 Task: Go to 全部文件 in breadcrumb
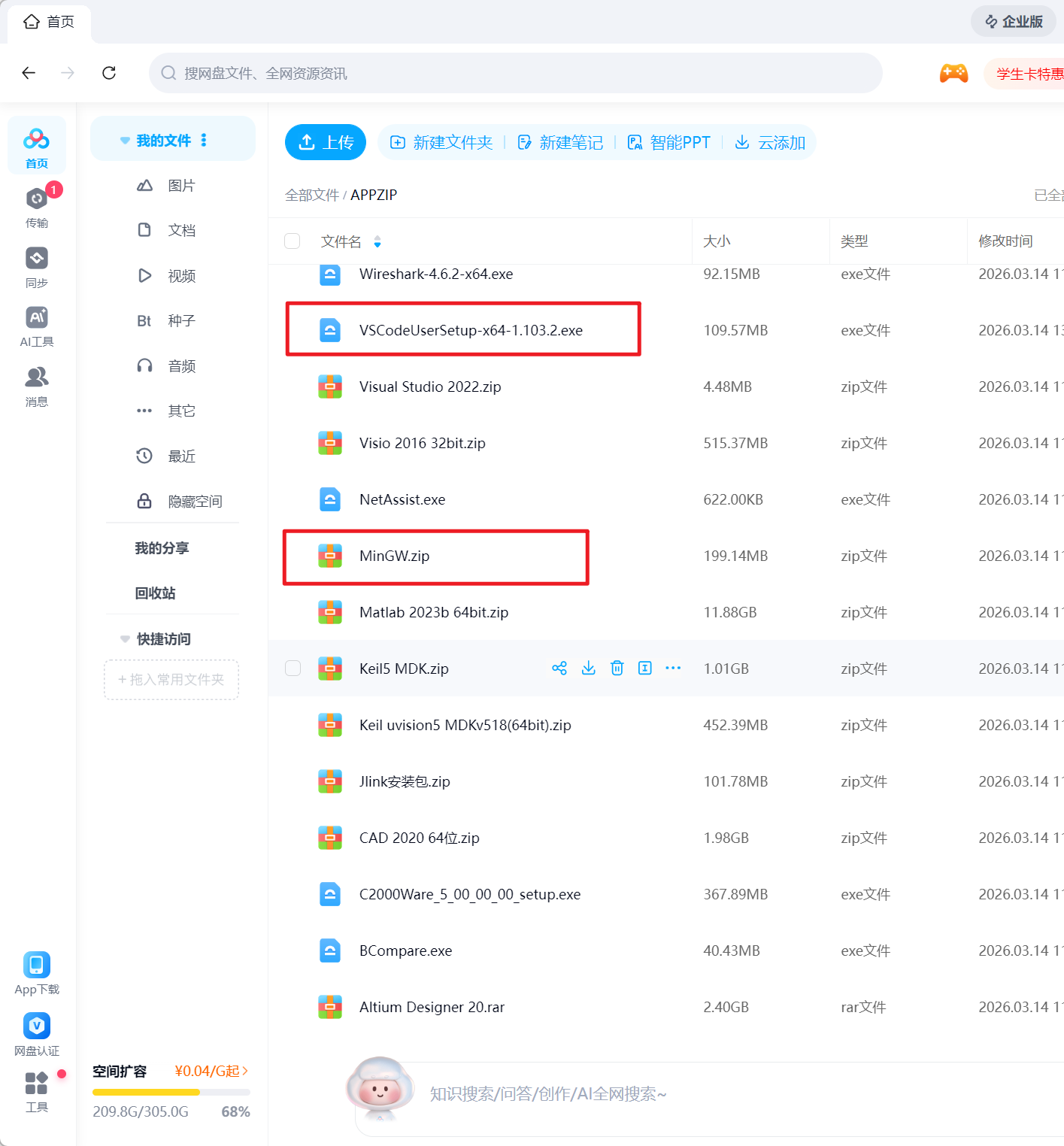312,195
